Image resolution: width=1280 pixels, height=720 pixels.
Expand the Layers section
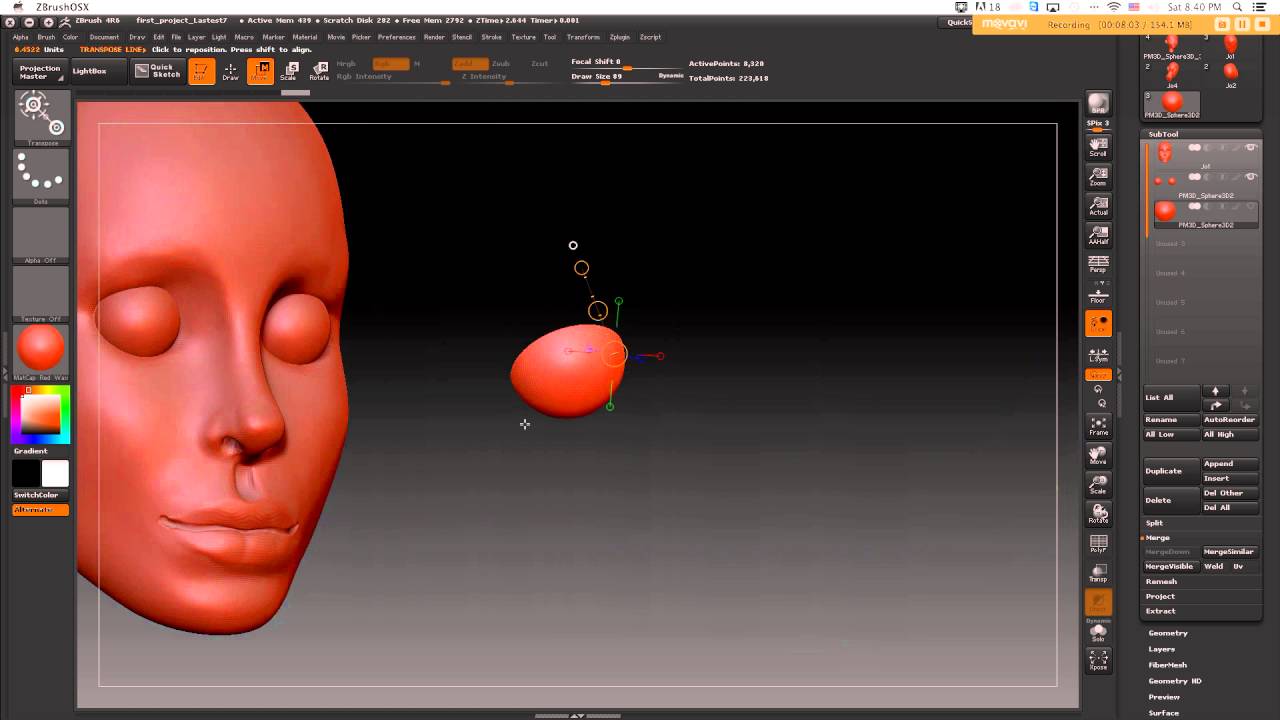[1161, 649]
